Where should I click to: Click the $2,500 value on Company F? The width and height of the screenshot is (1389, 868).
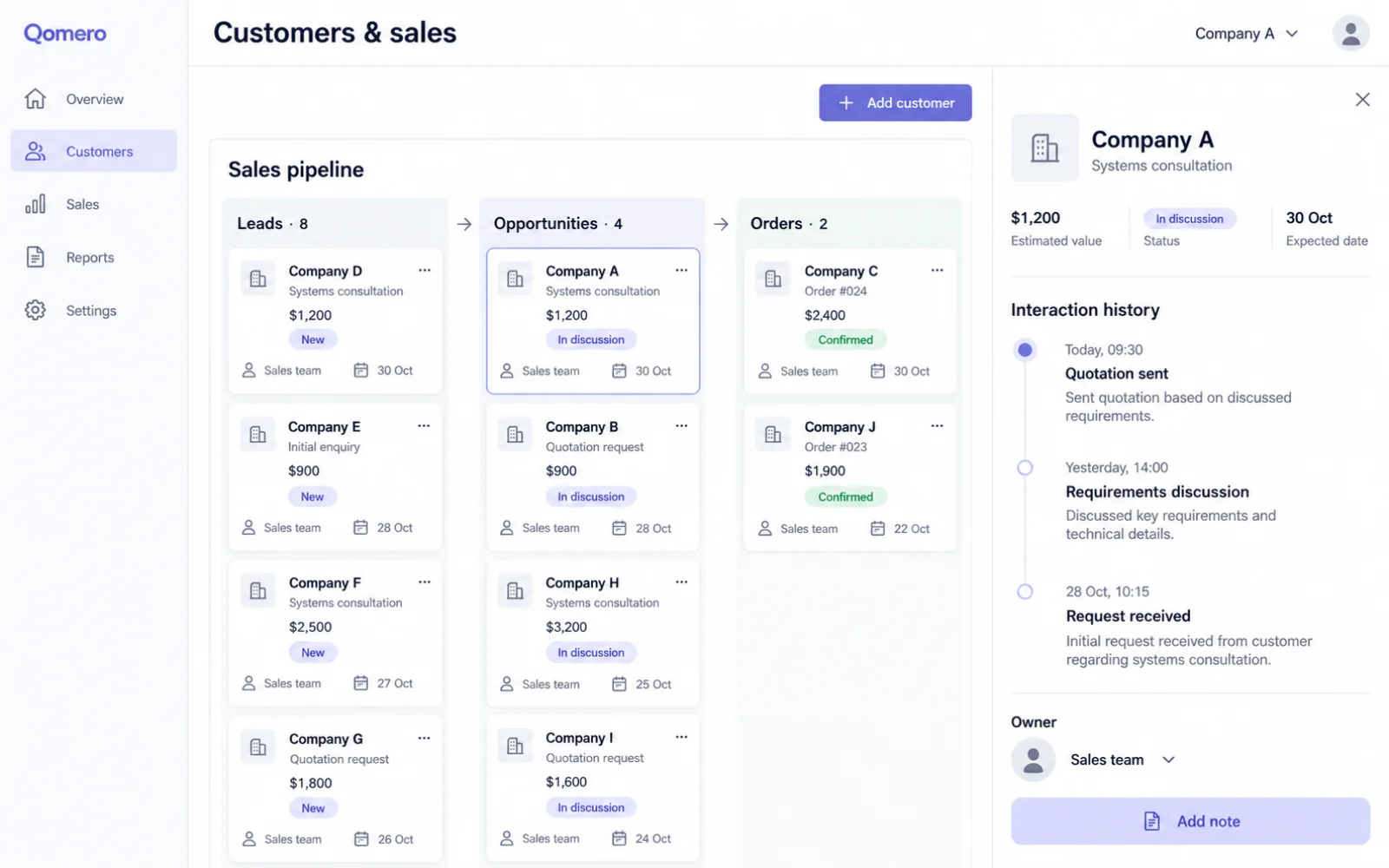(x=310, y=627)
